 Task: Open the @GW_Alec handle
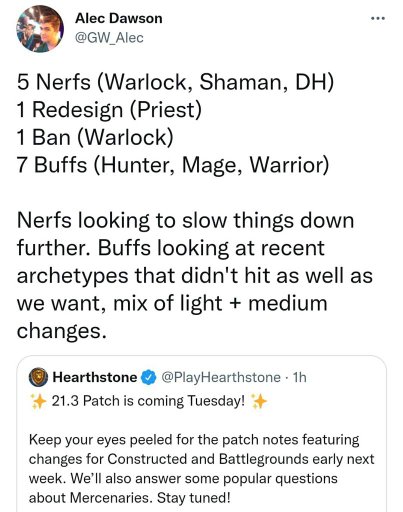[x=109, y=38]
